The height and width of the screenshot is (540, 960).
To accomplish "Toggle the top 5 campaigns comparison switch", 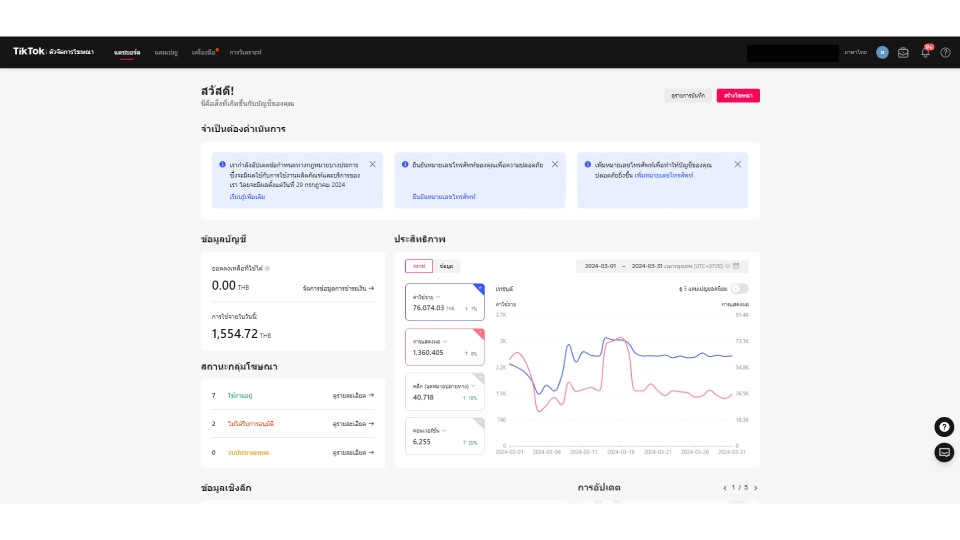I will tap(739, 288).
